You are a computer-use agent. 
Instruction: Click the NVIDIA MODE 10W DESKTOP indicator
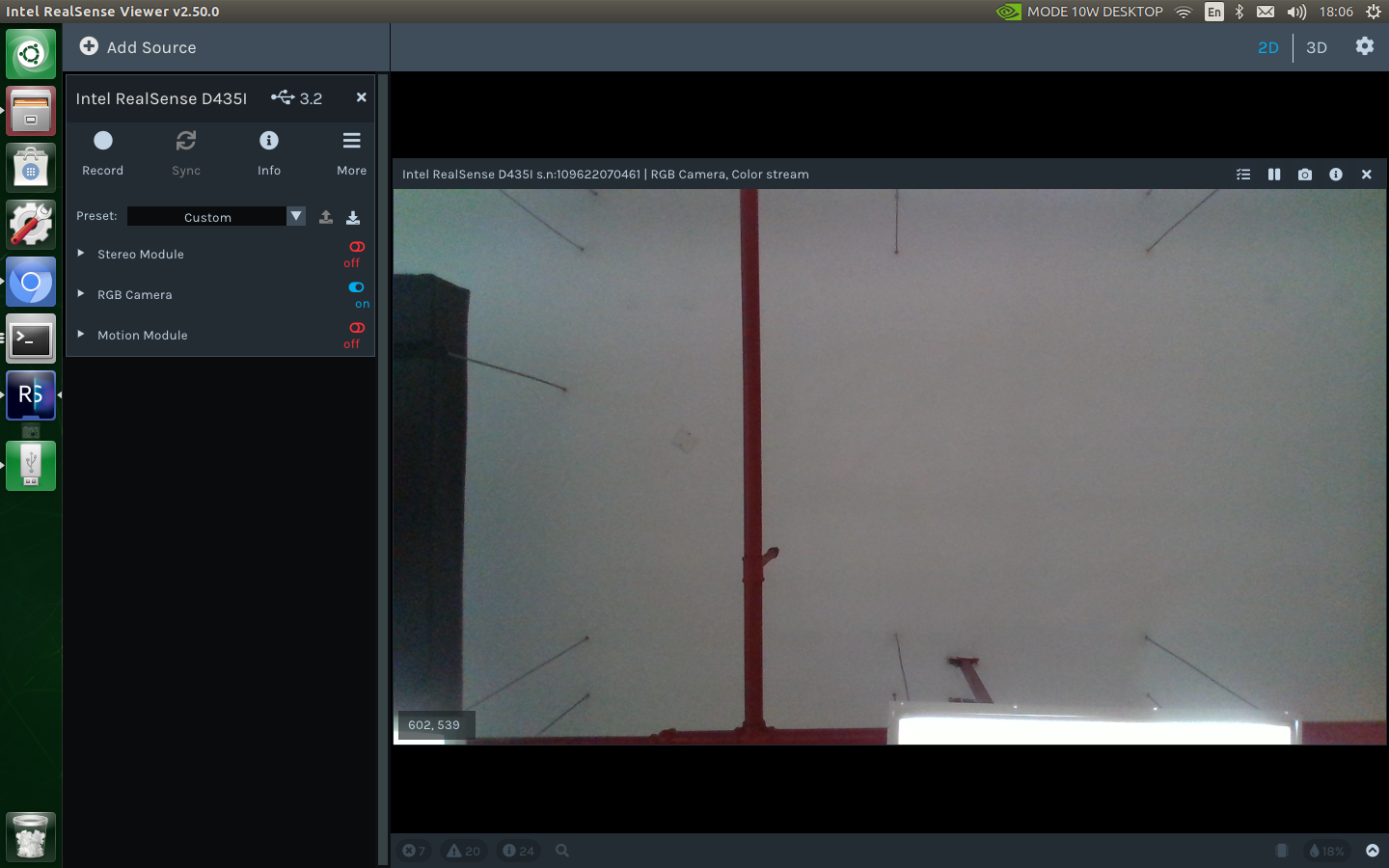point(1079,12)
